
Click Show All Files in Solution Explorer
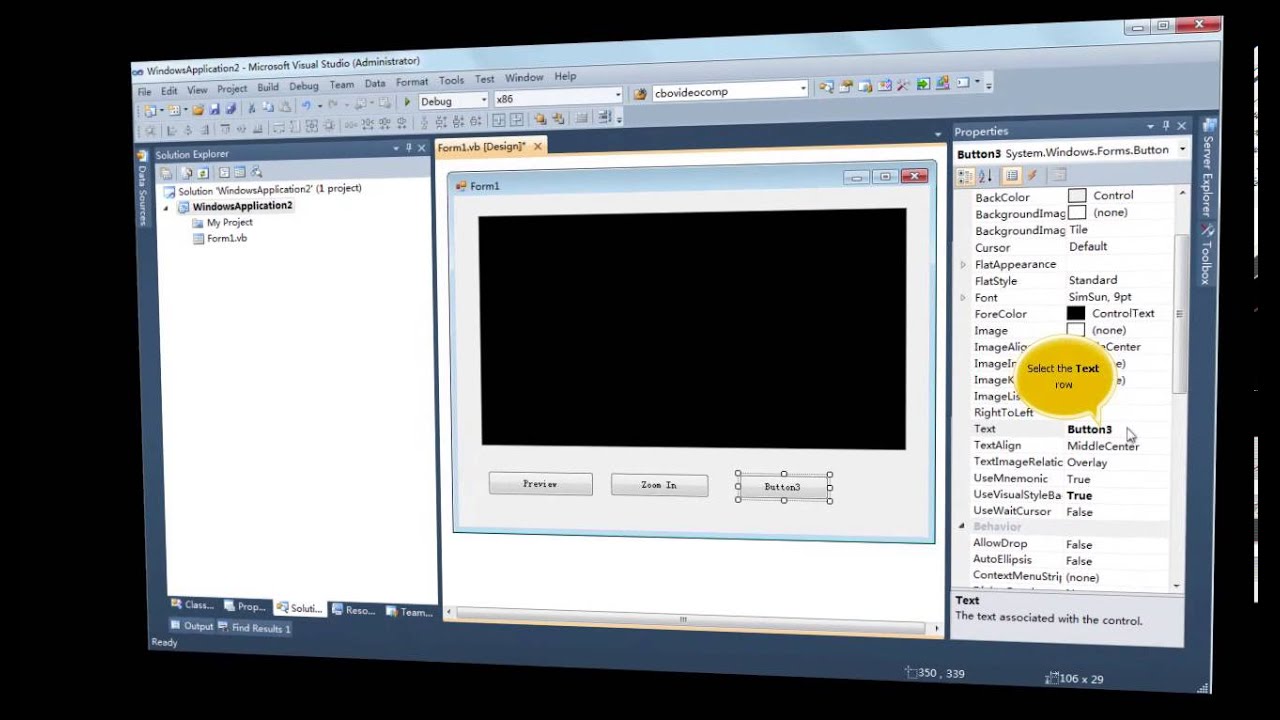point(187,173)
